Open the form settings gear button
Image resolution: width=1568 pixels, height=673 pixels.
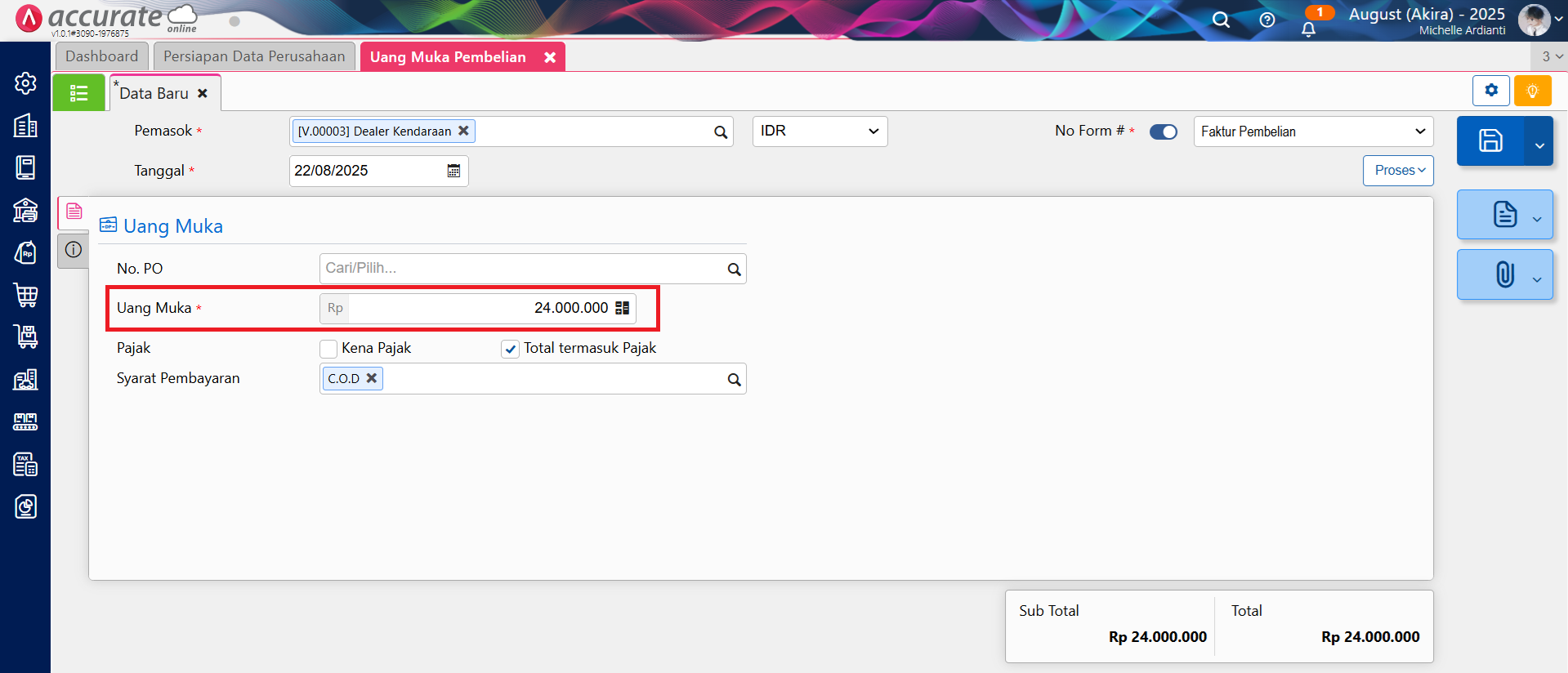point(1491,91)
